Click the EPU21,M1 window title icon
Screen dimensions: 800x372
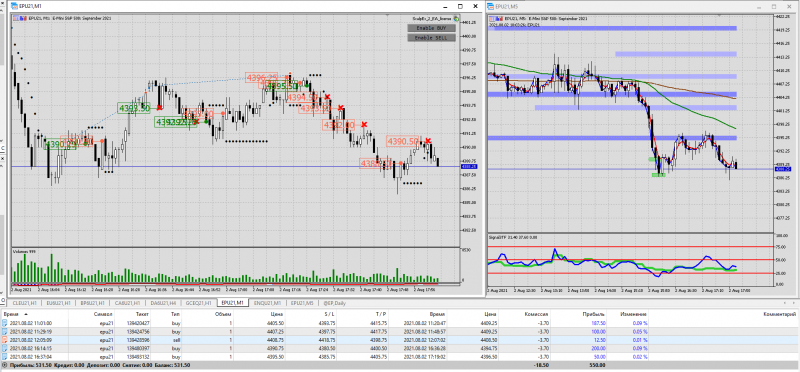pos(15,6)
